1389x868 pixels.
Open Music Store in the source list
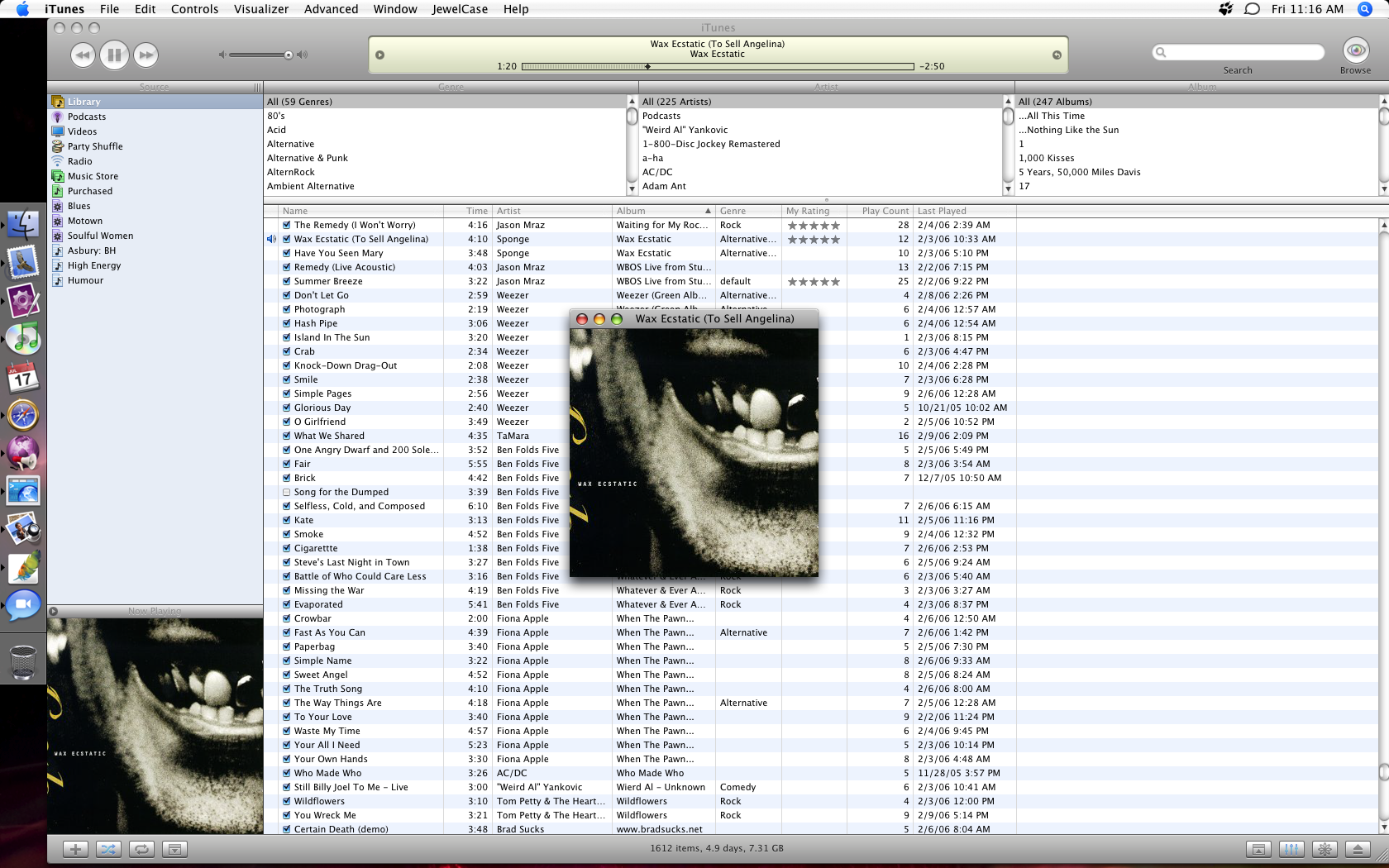93,176
